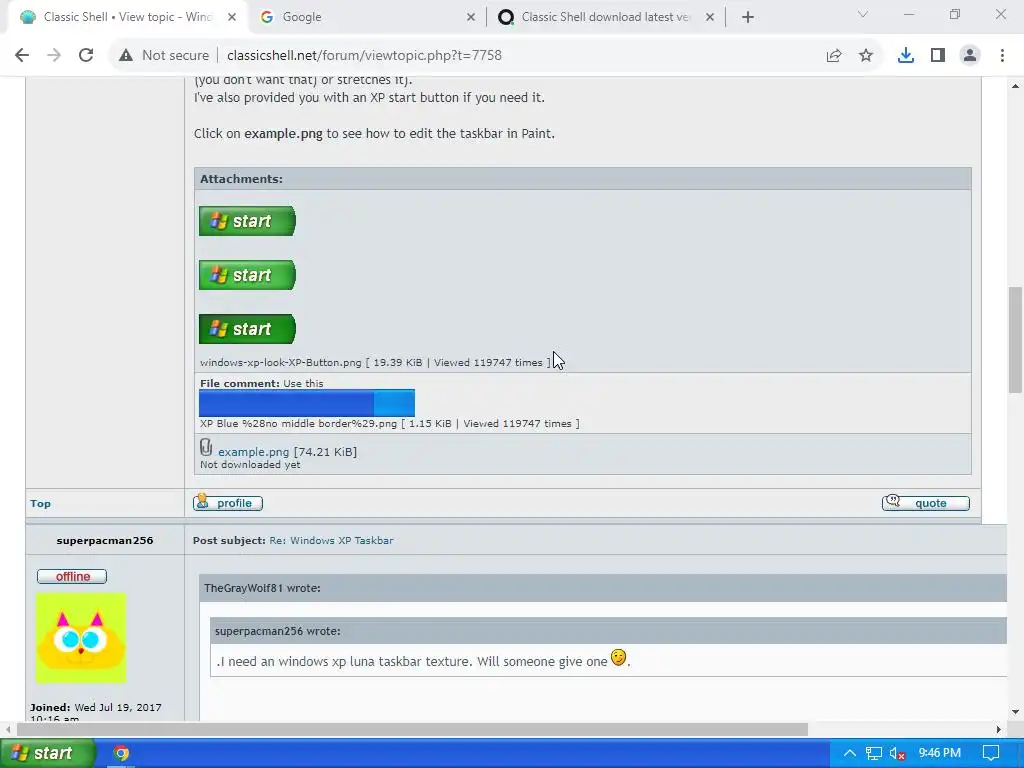Click the offline status badge
Viewport: 1024px width, 768px height.
(x=72, y=577)
